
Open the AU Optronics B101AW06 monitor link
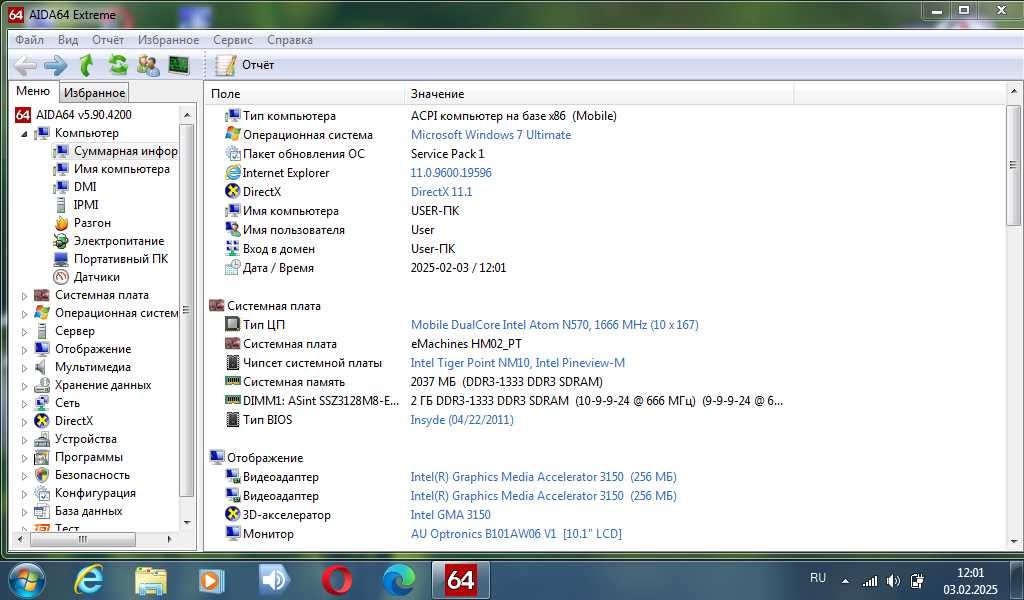(x=516, y=534)
